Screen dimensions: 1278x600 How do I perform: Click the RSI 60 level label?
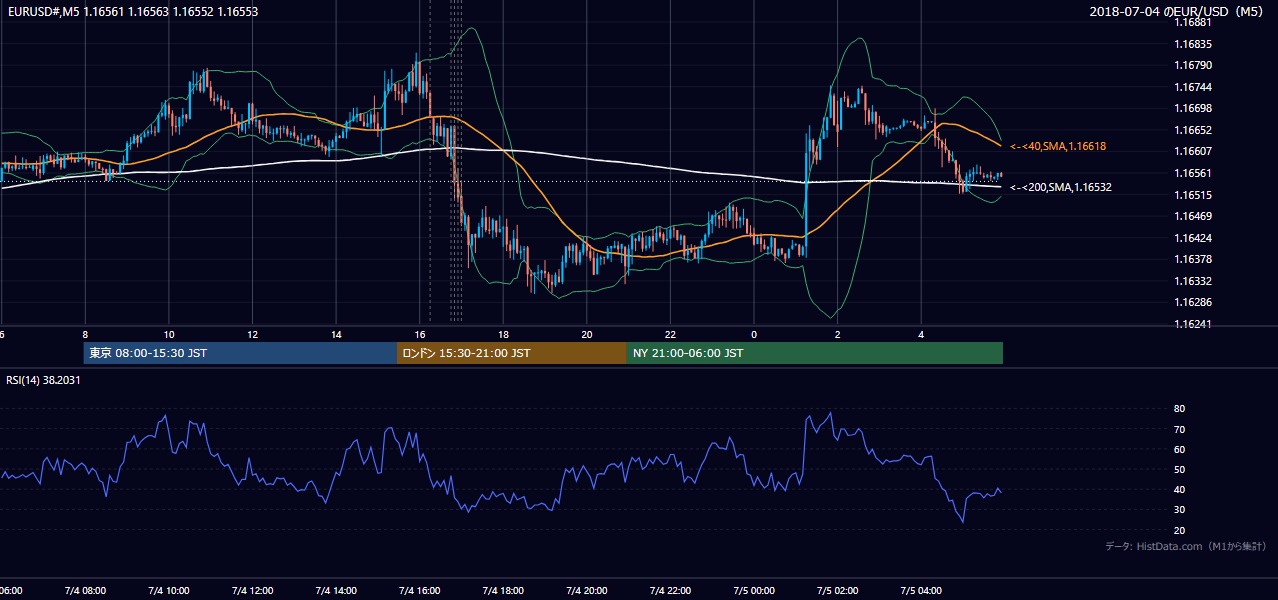click(1179, 449)
